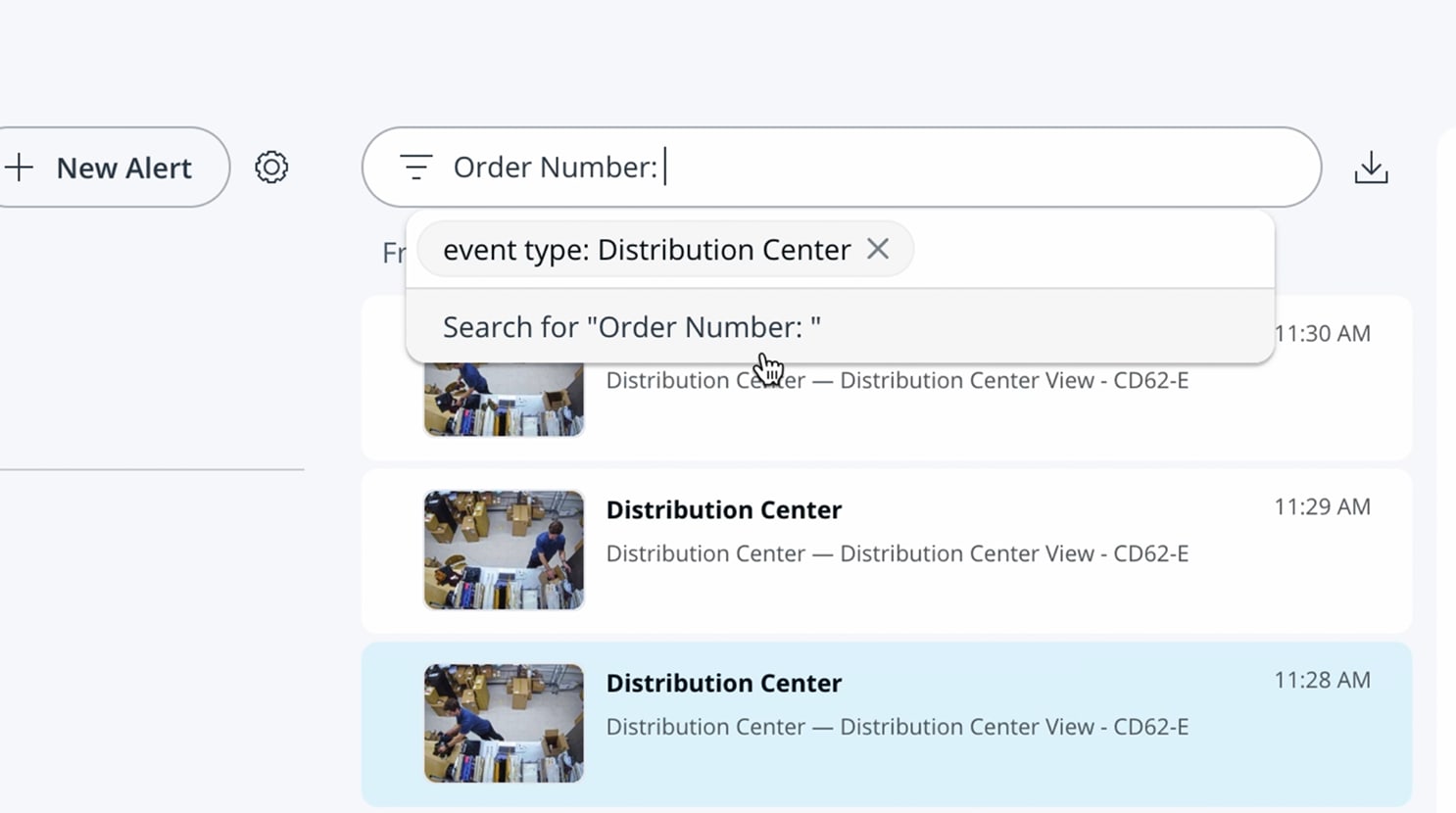Select Distribution Center title at 11:29 AM
Image resolution: width=1456 pixels, height=813 pixels.
click(724, 510)
